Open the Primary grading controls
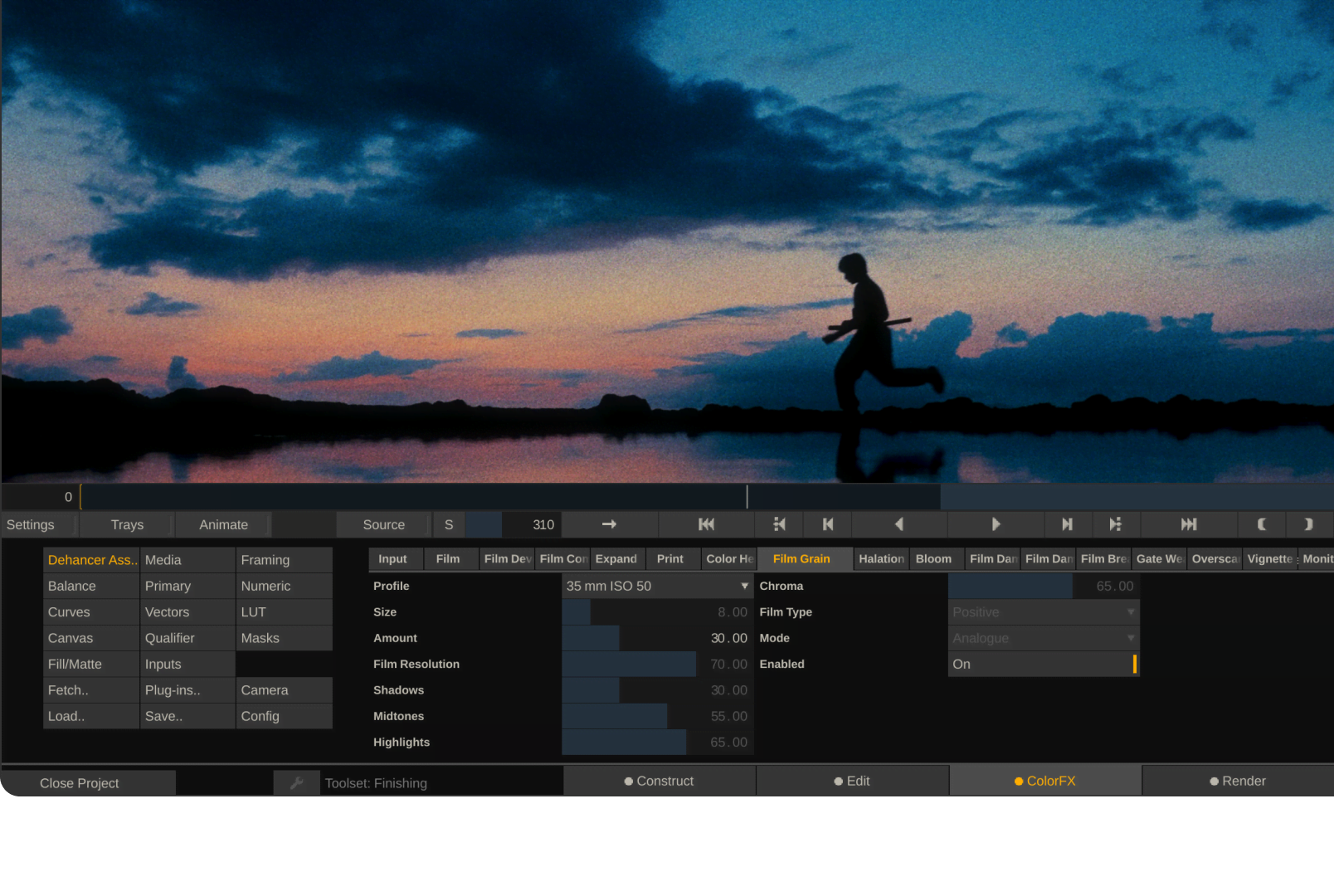Viewport: 1334px width, 896px height. point(187,586)
